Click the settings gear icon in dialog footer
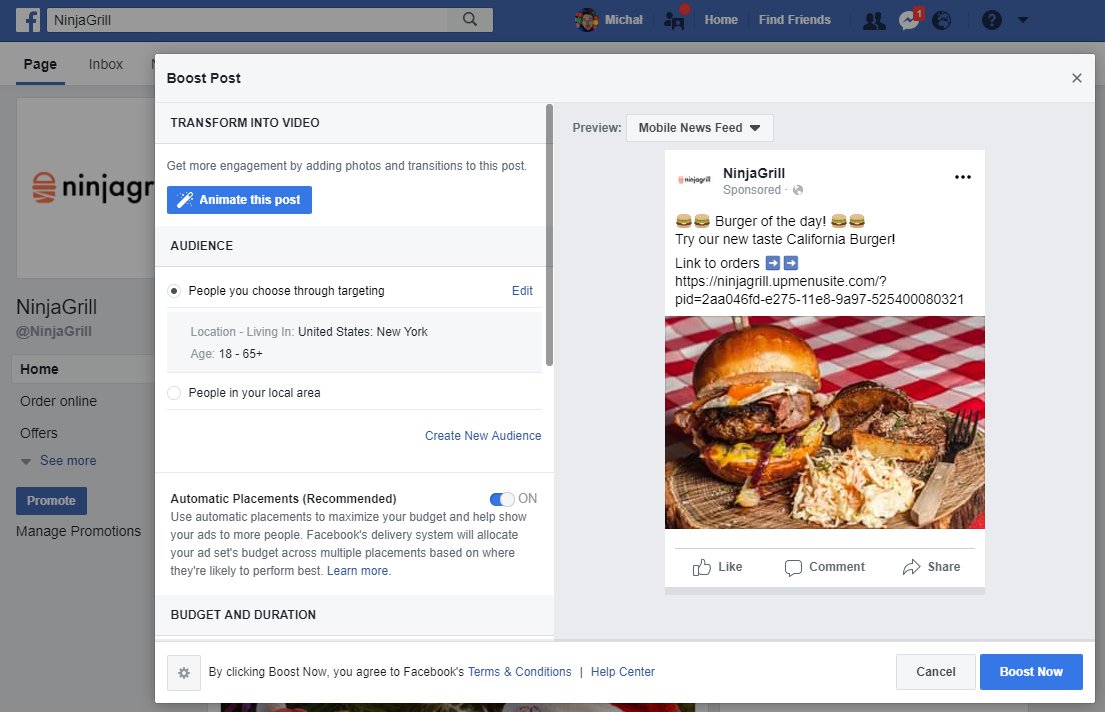The height and width of the screenshot is (712, 1105). 184,673
